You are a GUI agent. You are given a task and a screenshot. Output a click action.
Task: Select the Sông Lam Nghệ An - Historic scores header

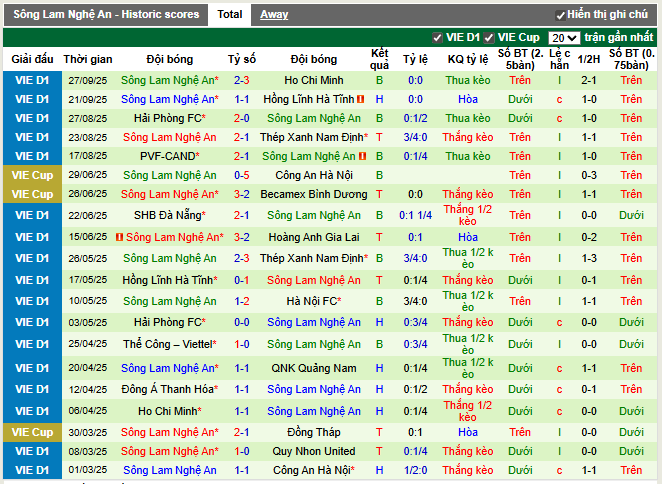[106, 14]
